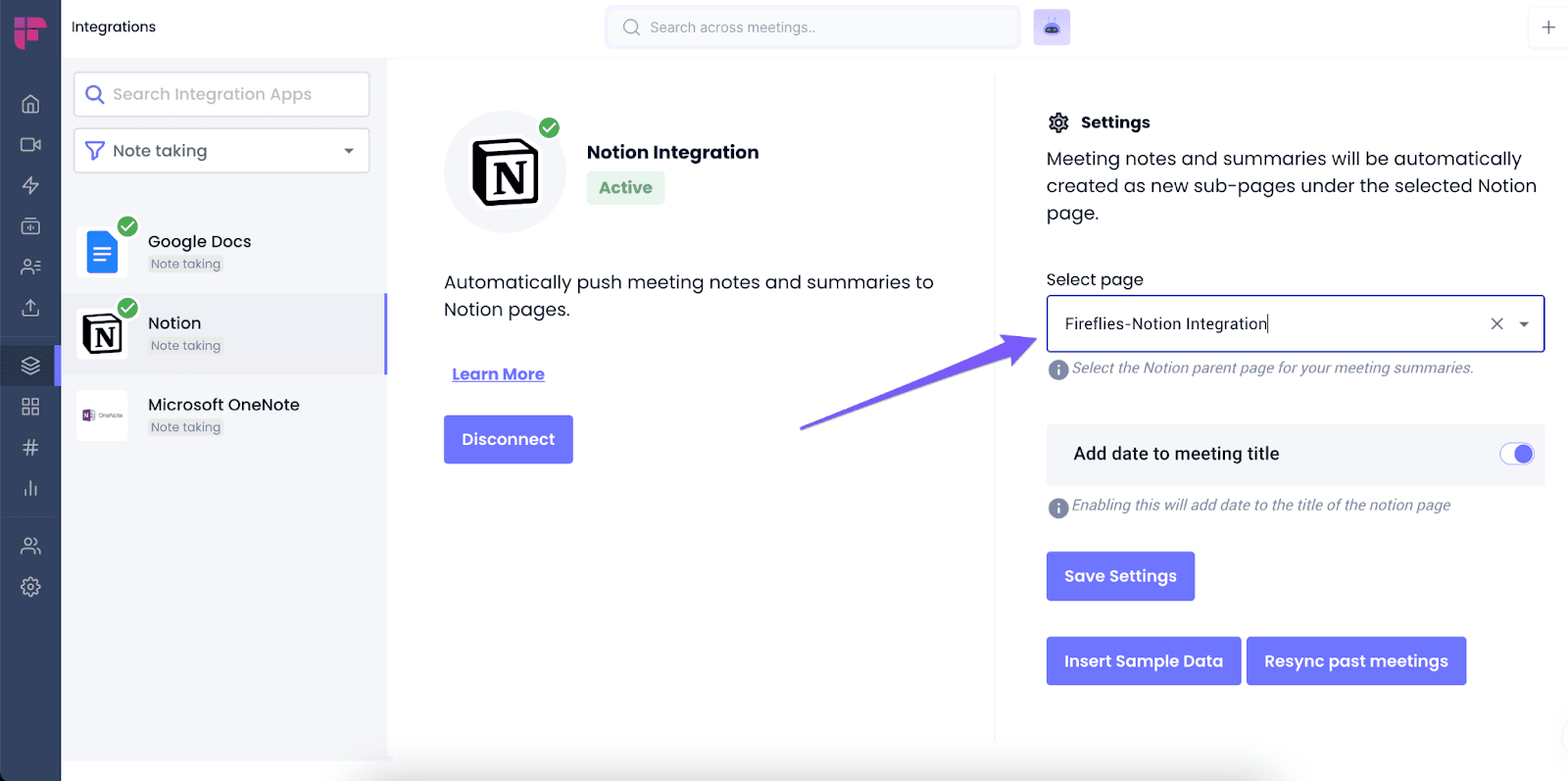The height and width of the screenshot is (781, 1568).
Task: Select Notion integration in list
Action: pyautogui.click(x=224, y=333)
